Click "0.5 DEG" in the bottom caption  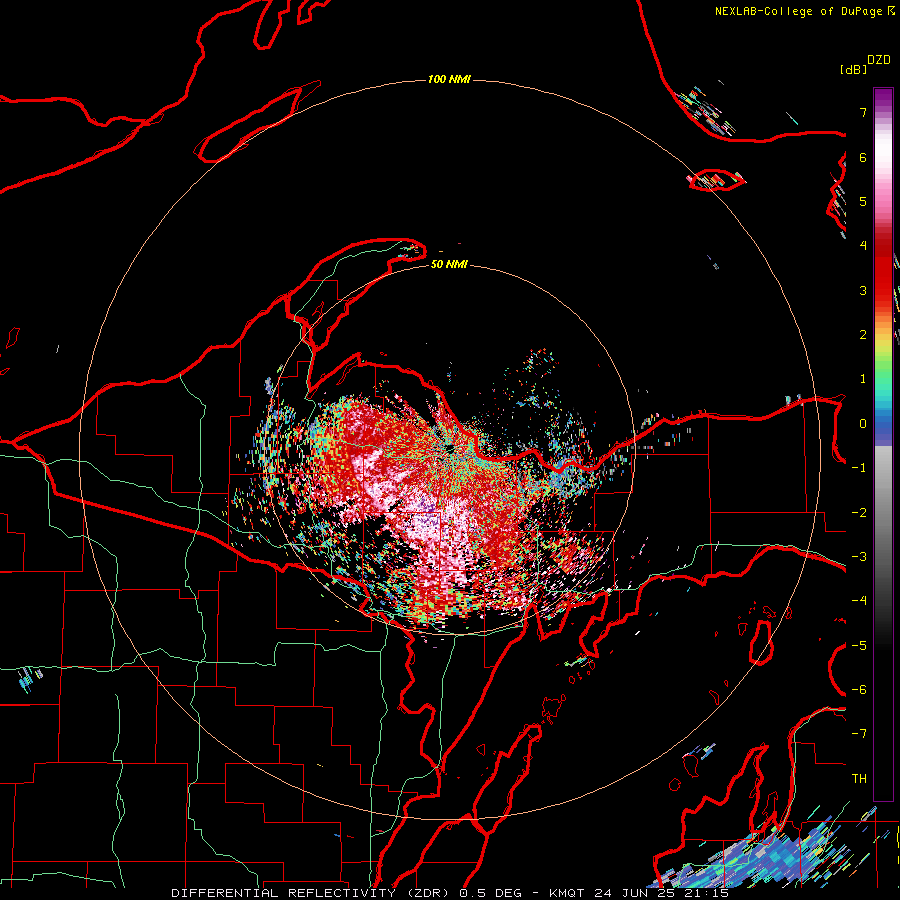(491, 893)
